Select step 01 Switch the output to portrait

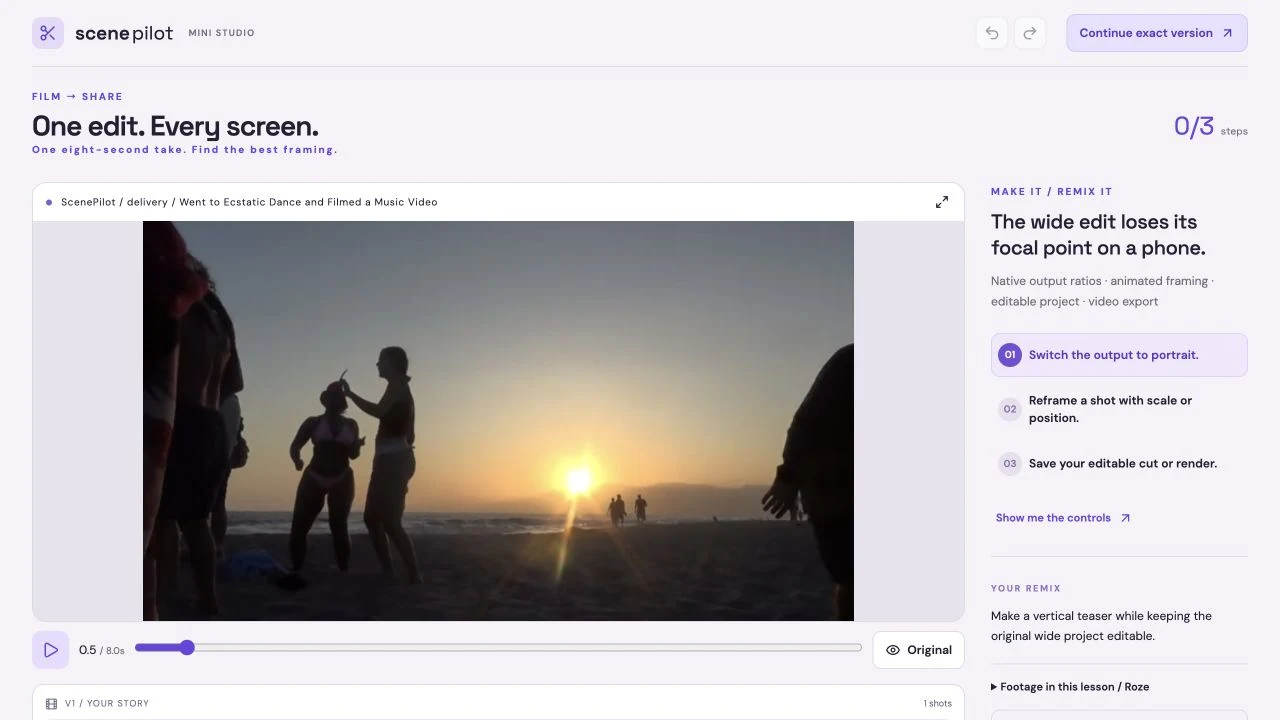[x=1119, y=355]
